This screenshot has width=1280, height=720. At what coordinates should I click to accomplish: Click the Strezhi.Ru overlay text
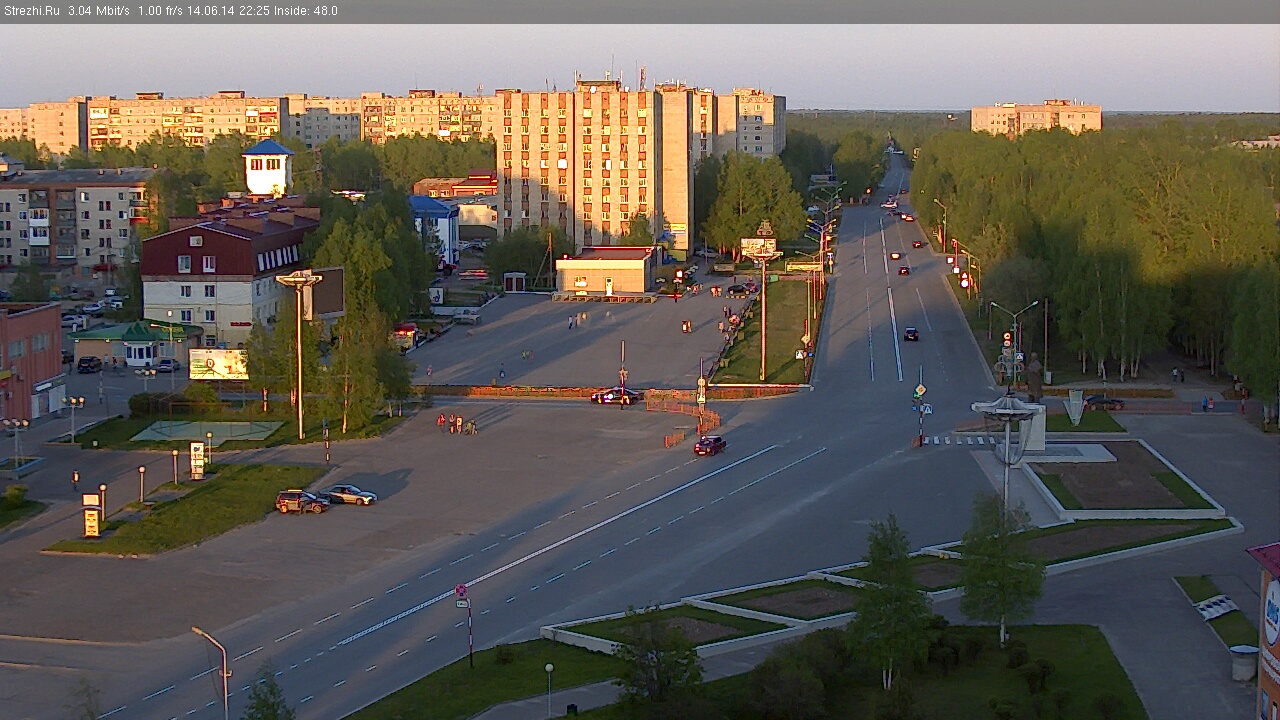pos(30,11)
